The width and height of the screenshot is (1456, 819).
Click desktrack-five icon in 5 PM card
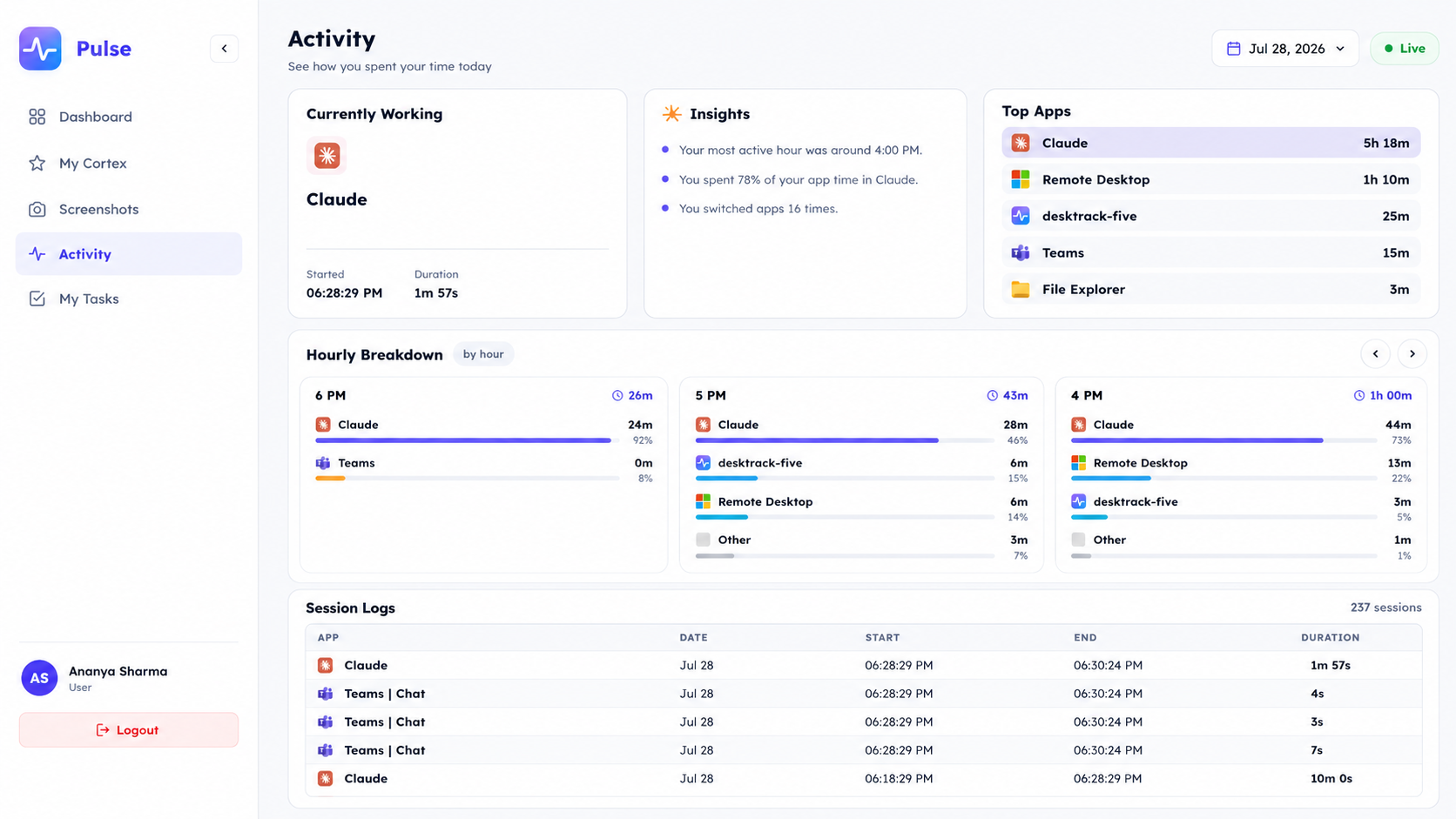[x=703, y=463]
